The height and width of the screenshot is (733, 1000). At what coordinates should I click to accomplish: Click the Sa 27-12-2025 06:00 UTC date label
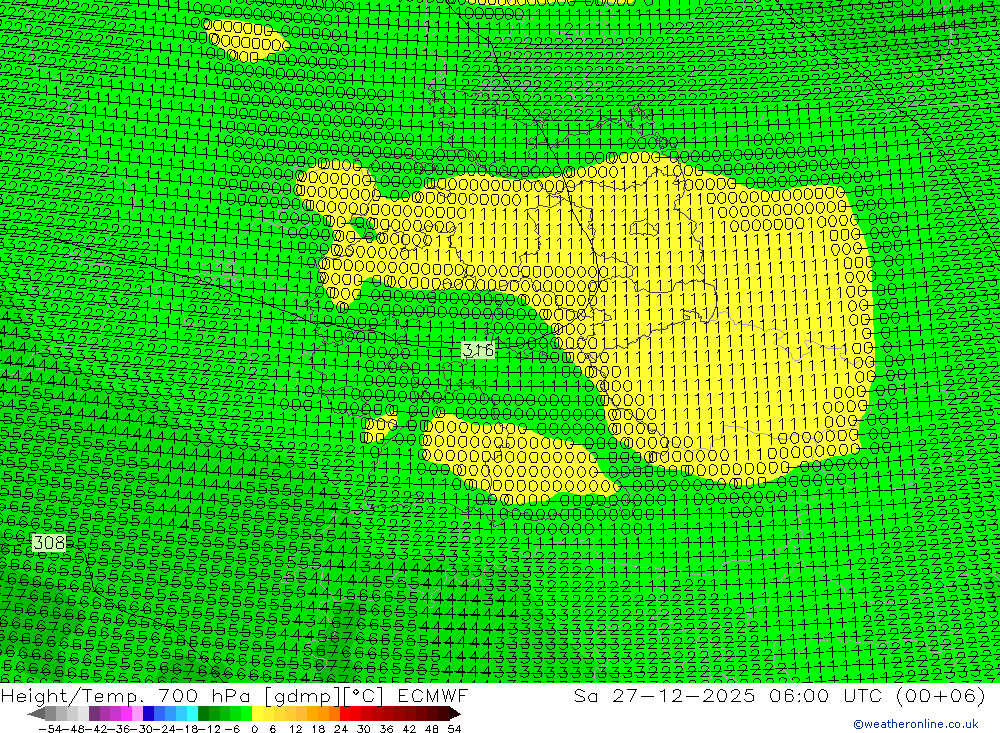coord(718,696)
